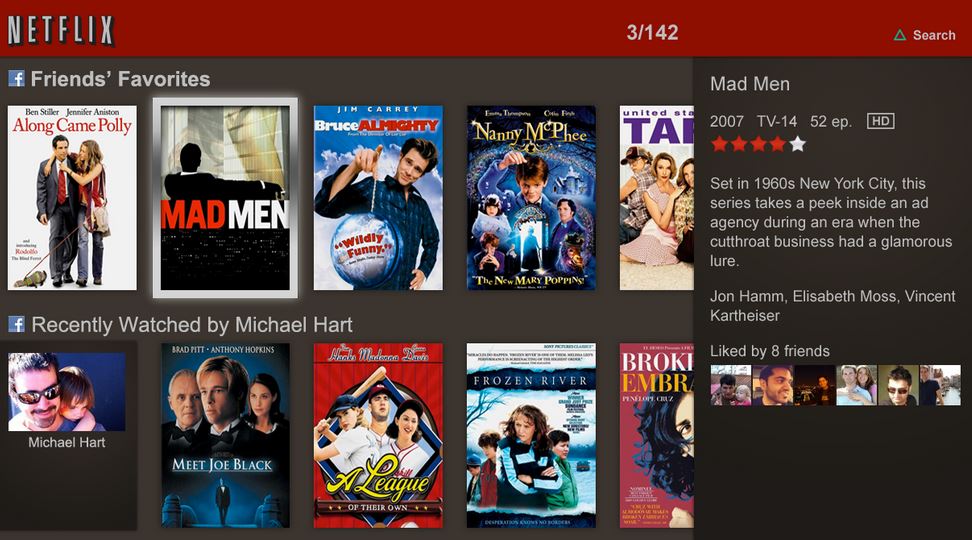Choose the Frozen River poster

coord(531,435)
